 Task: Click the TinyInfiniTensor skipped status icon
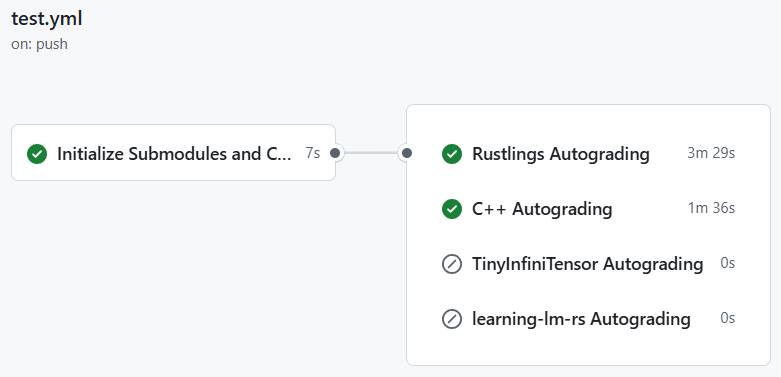click(452, 263)
